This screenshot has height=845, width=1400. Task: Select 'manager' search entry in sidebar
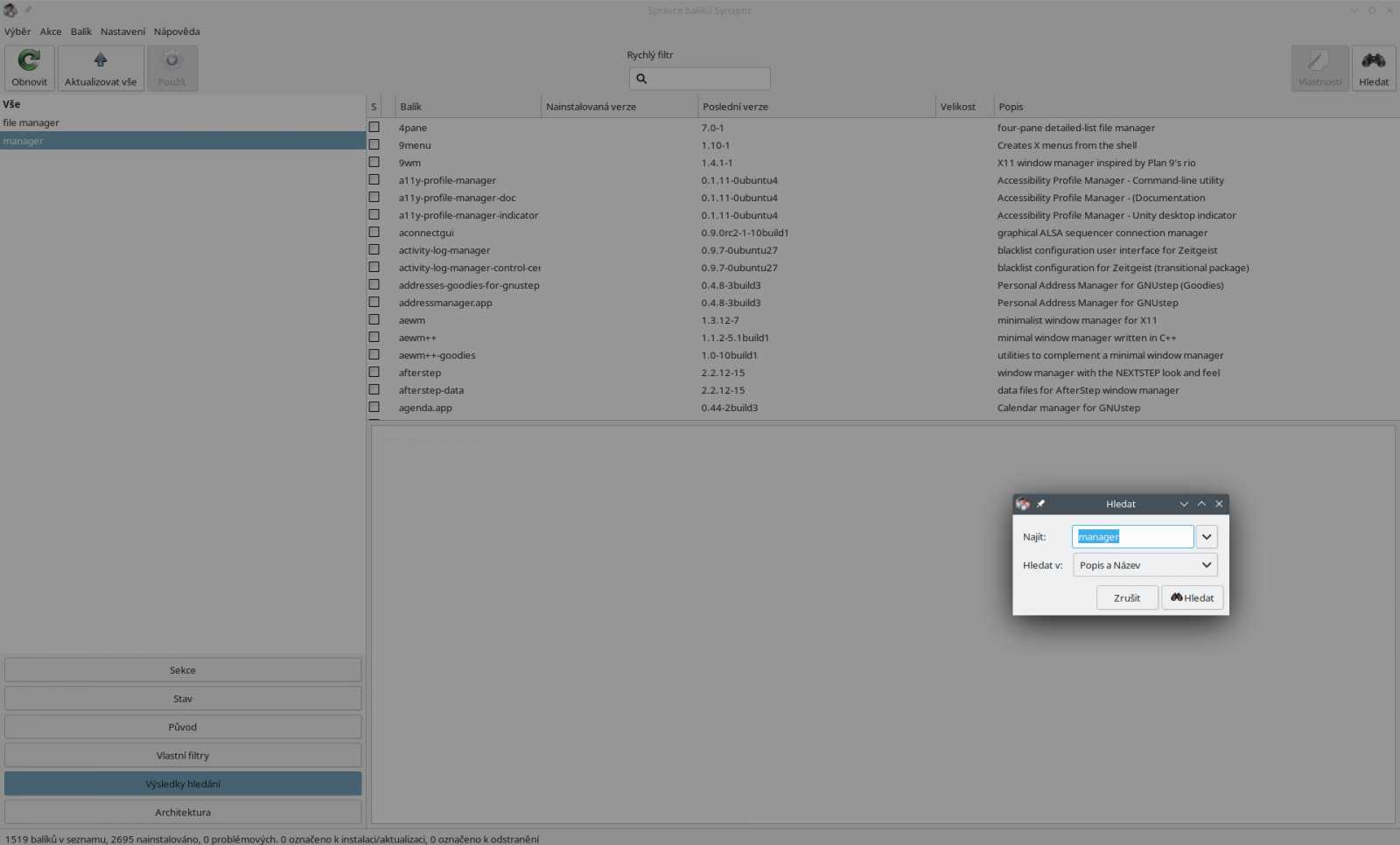[x=183, y=141]
